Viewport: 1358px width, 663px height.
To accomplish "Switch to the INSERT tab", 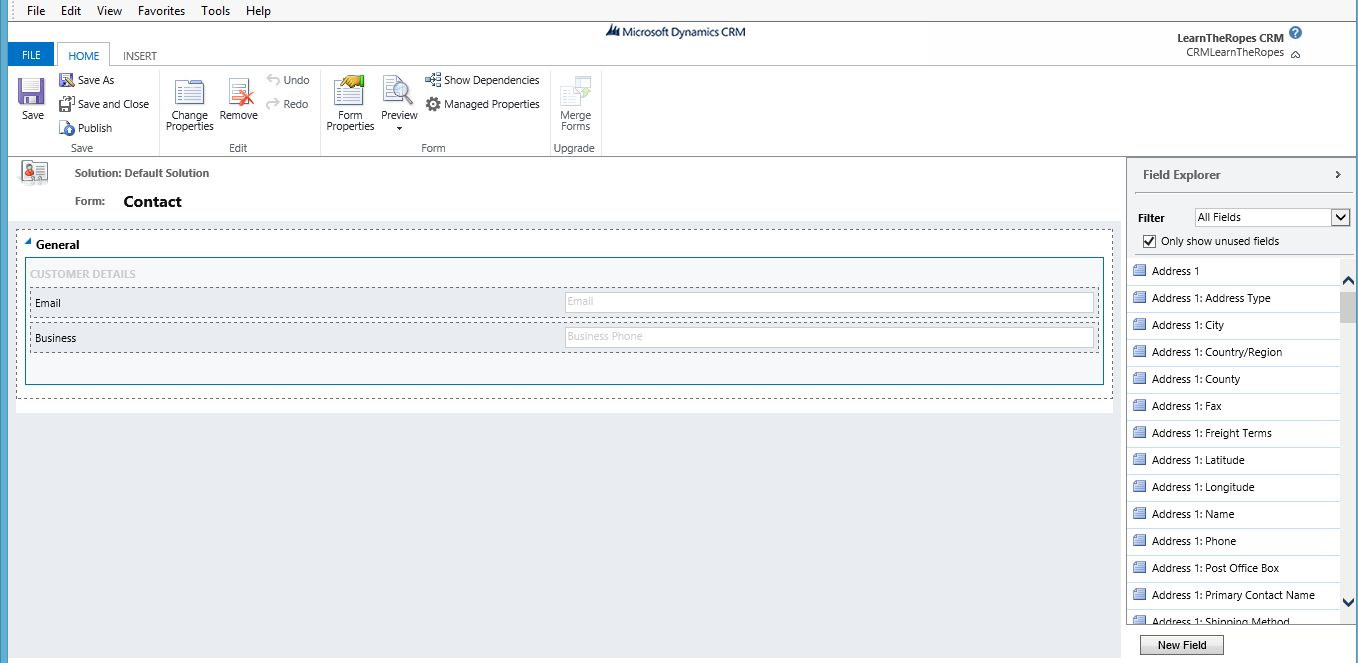I will coord(139,55).
